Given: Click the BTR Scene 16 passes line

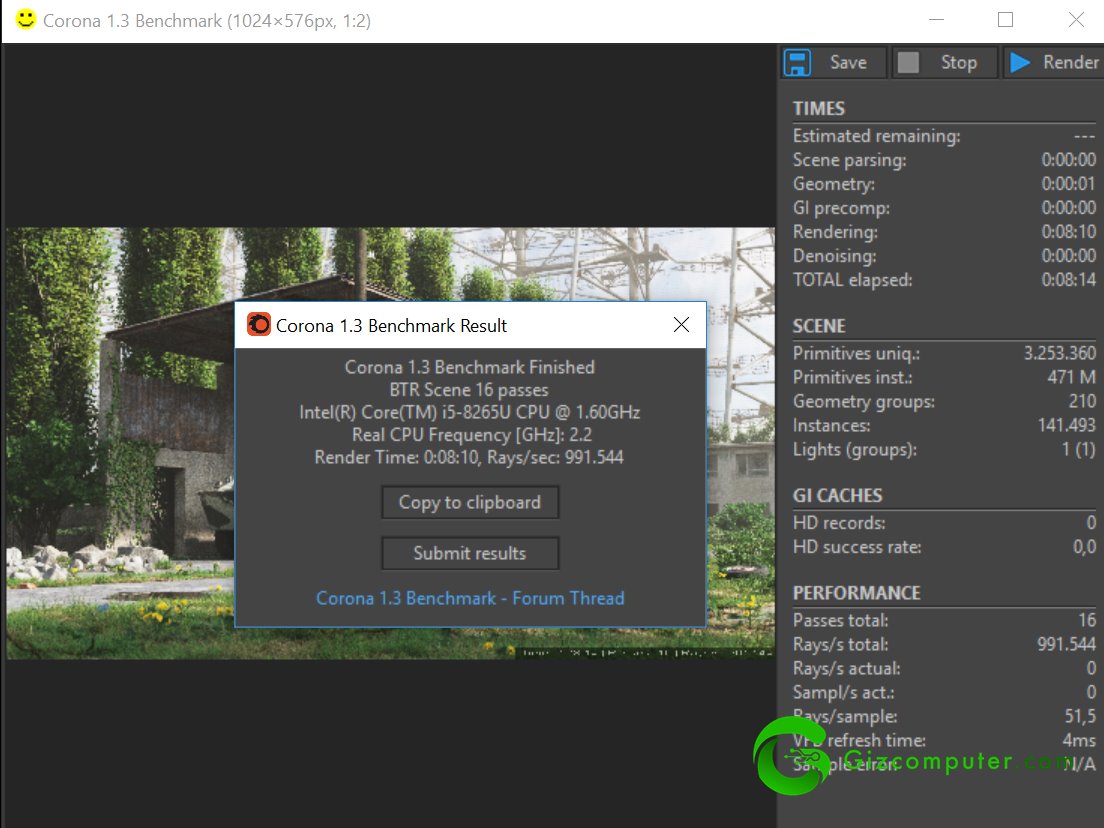Looking at the screenshot, I should pos(469,389).
